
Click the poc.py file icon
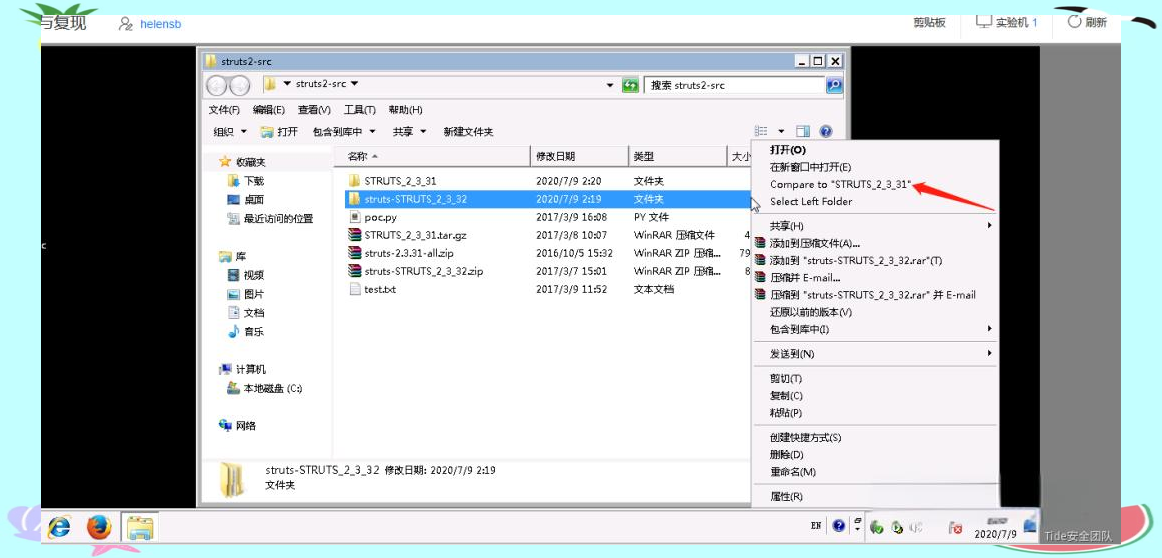[x=354, y=217]
